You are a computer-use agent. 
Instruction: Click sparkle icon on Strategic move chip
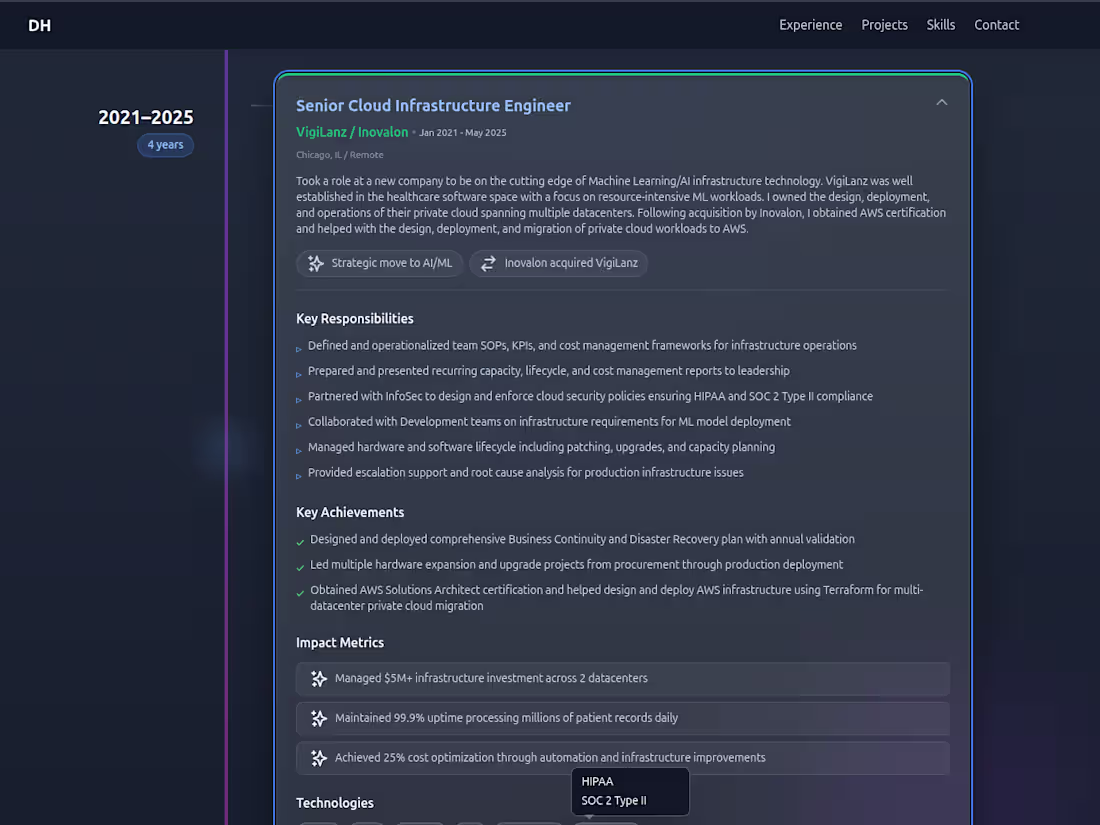click(316, 263)
